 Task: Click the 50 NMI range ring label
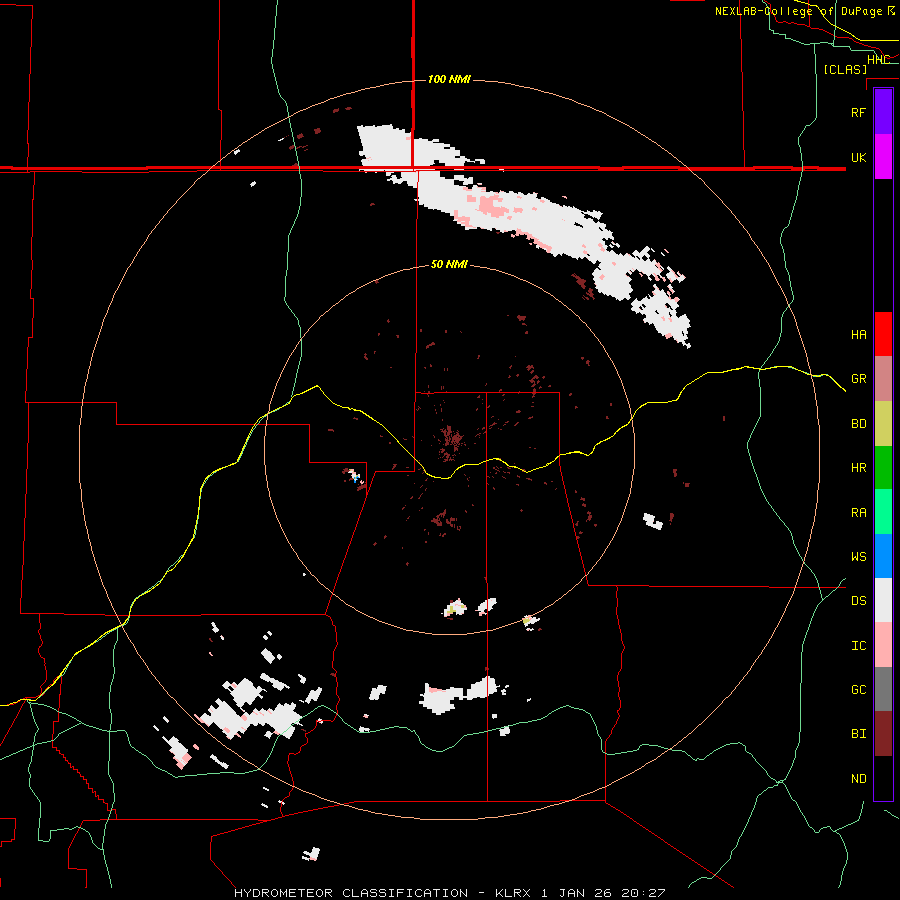449,265
